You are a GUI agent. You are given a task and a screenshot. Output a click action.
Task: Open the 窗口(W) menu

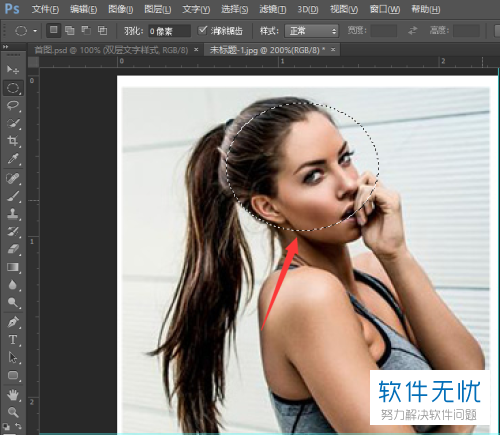(385, 9)
